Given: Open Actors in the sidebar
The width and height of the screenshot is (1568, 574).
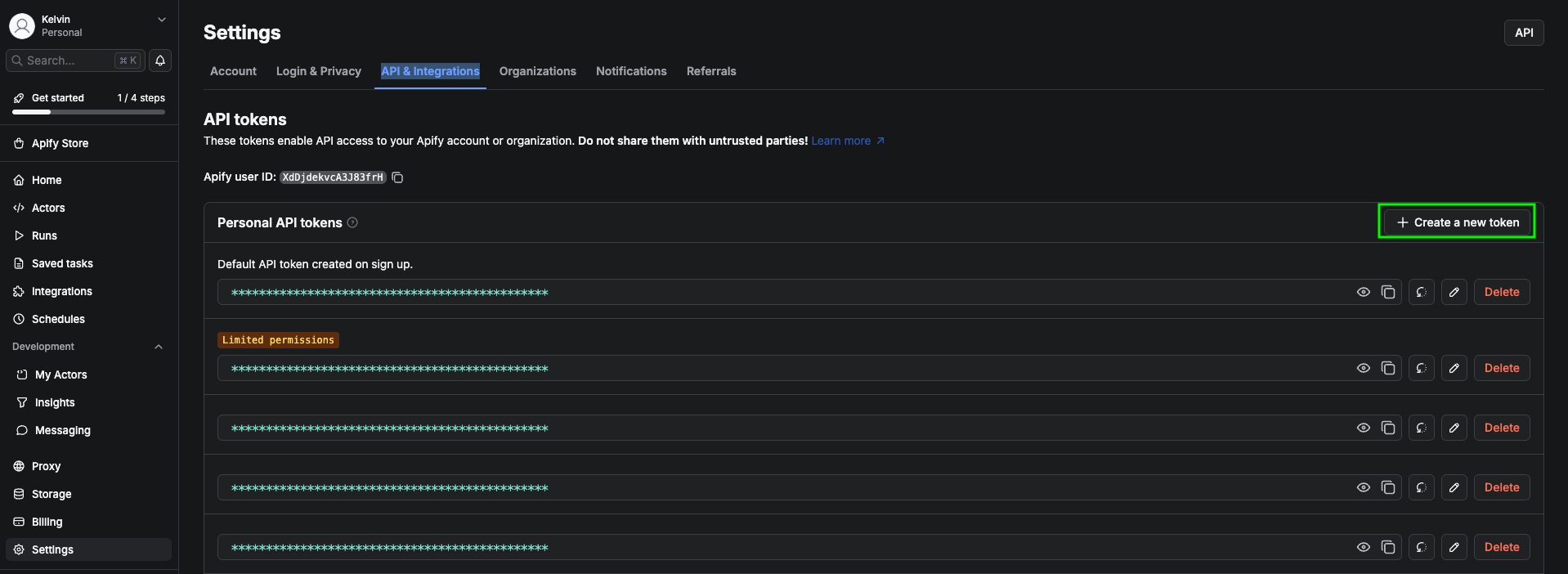Looking at the screenshot, I should coord(89,208).
